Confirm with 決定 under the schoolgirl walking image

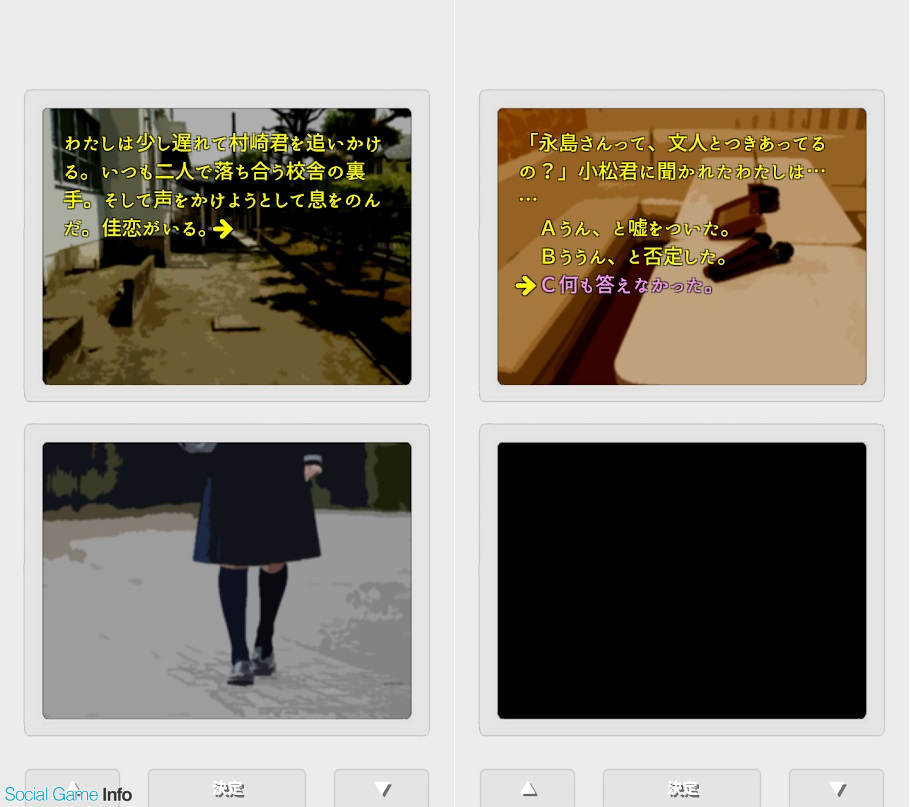click(227, 788)
